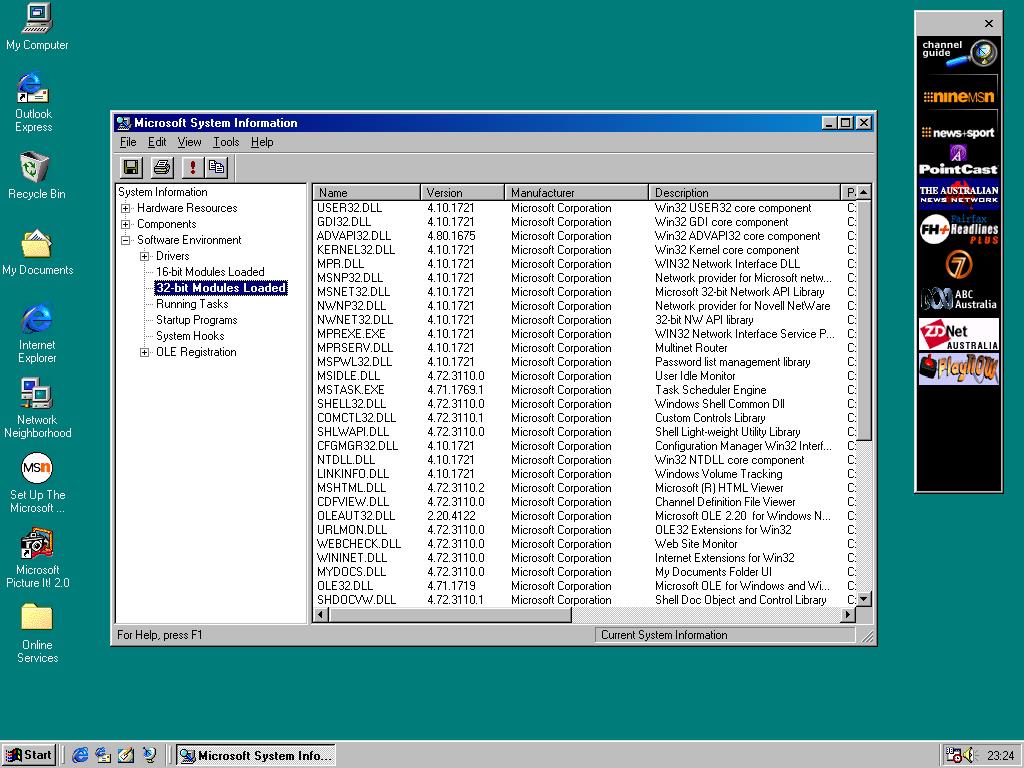This screenshot has height=768, width=1024.
Task: Open the File menu
Action: [128, 142]
